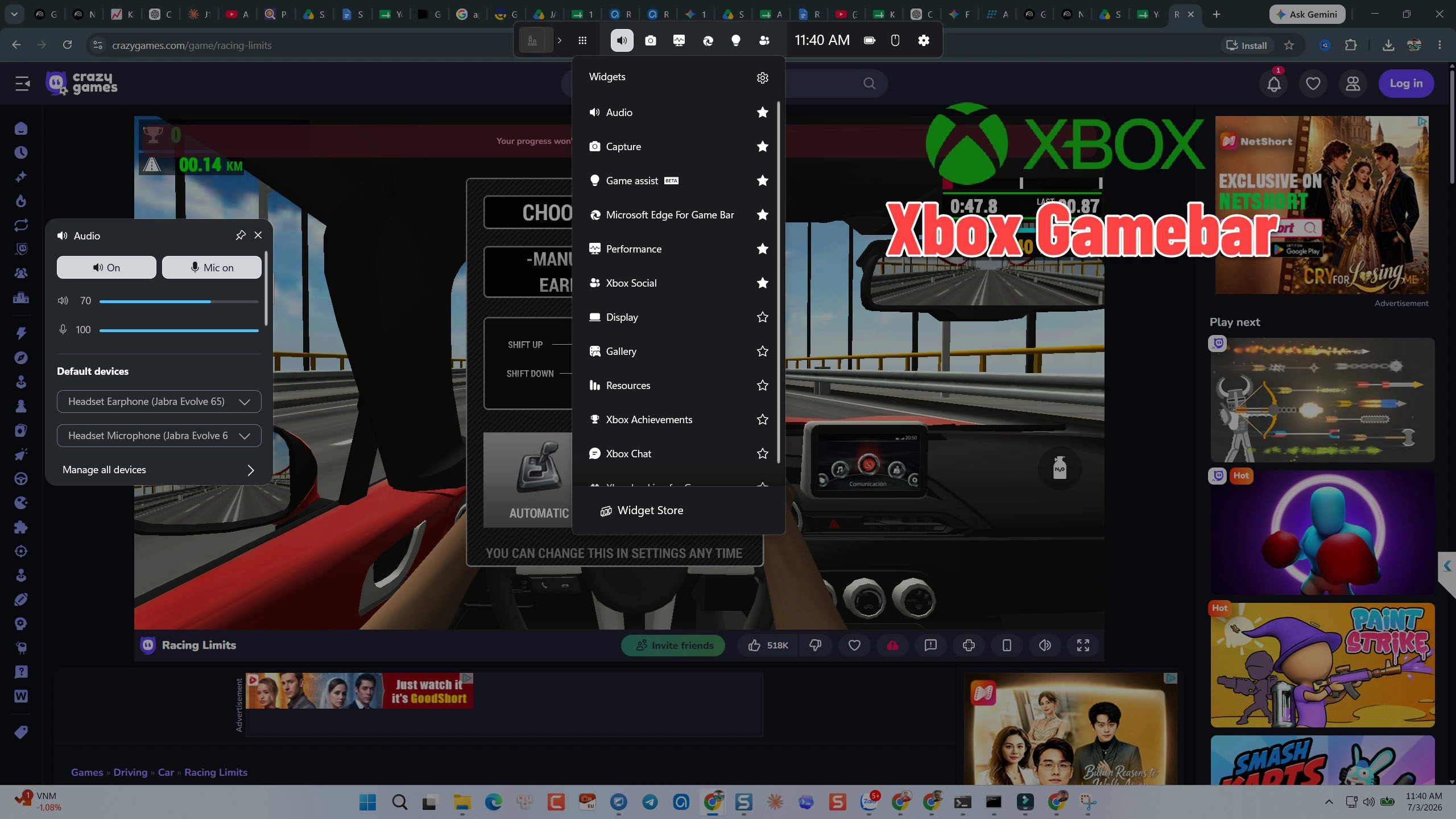Open boxing game thumbnail marked Hot
This screenshot has height=819, width=1456.
pos(1322,532)
